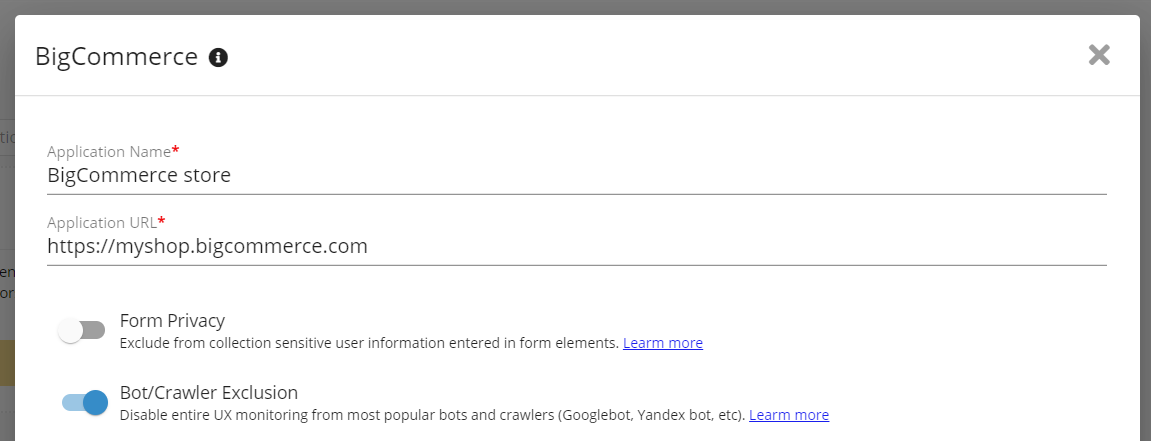Click the Form Privacy heading label
This screenshot has height=441, width=1151.
(172, 321)
